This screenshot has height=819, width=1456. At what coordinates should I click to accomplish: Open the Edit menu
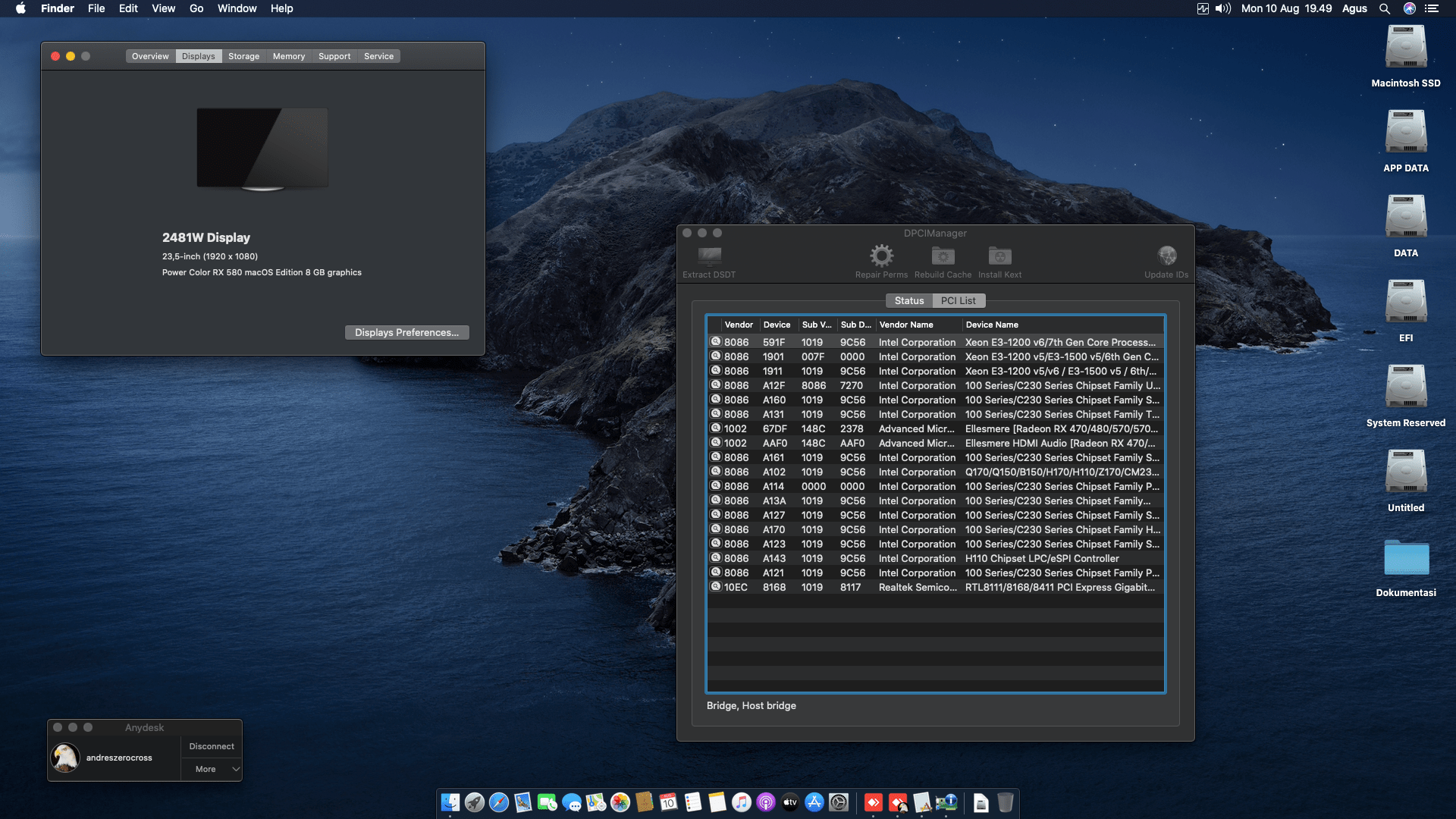coord(128,8)
